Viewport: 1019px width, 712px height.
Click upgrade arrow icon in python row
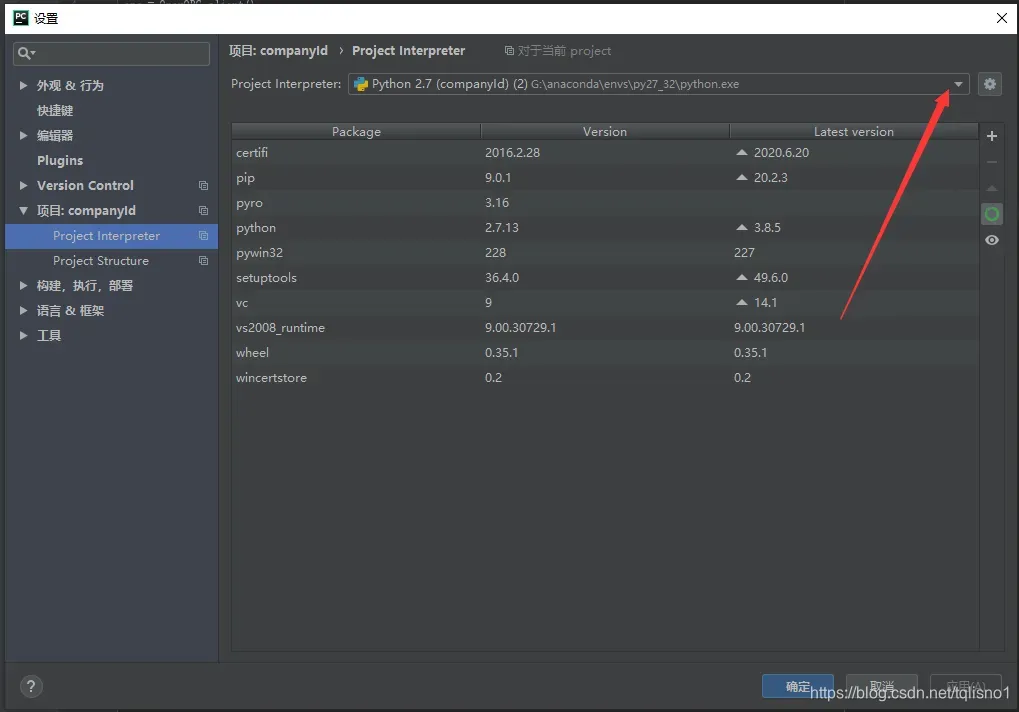click(742, 227)
